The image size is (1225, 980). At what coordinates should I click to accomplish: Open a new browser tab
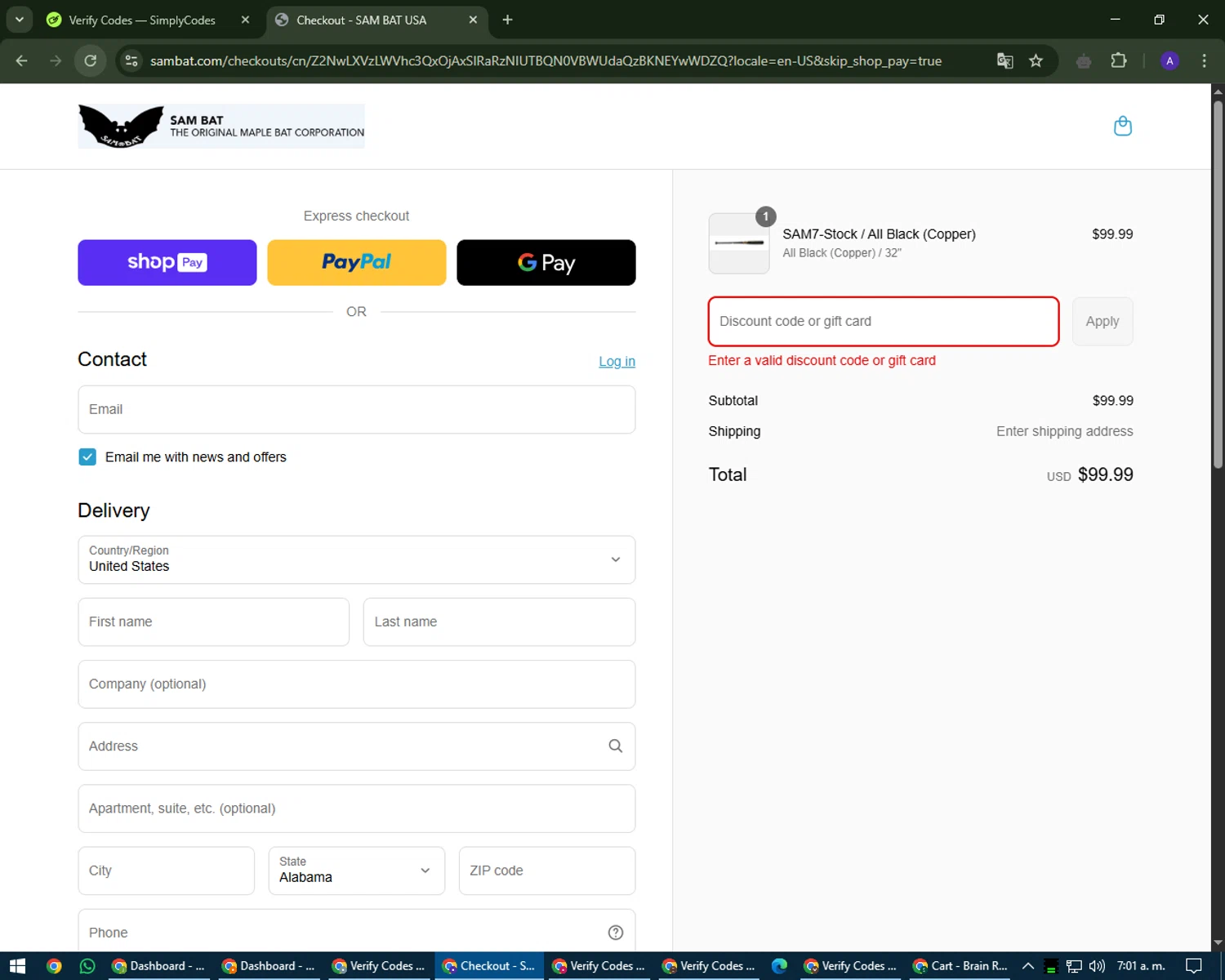507,20
